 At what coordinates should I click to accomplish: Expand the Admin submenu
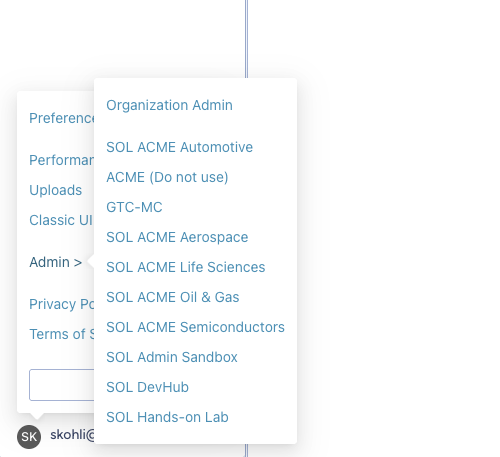point(56,262)
